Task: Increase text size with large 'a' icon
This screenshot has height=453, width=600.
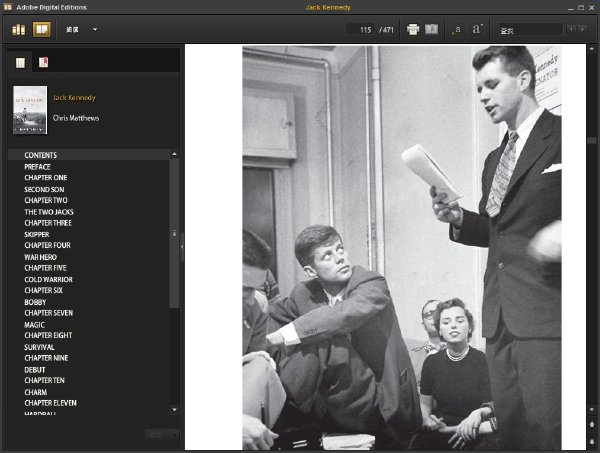Action: 477,29
